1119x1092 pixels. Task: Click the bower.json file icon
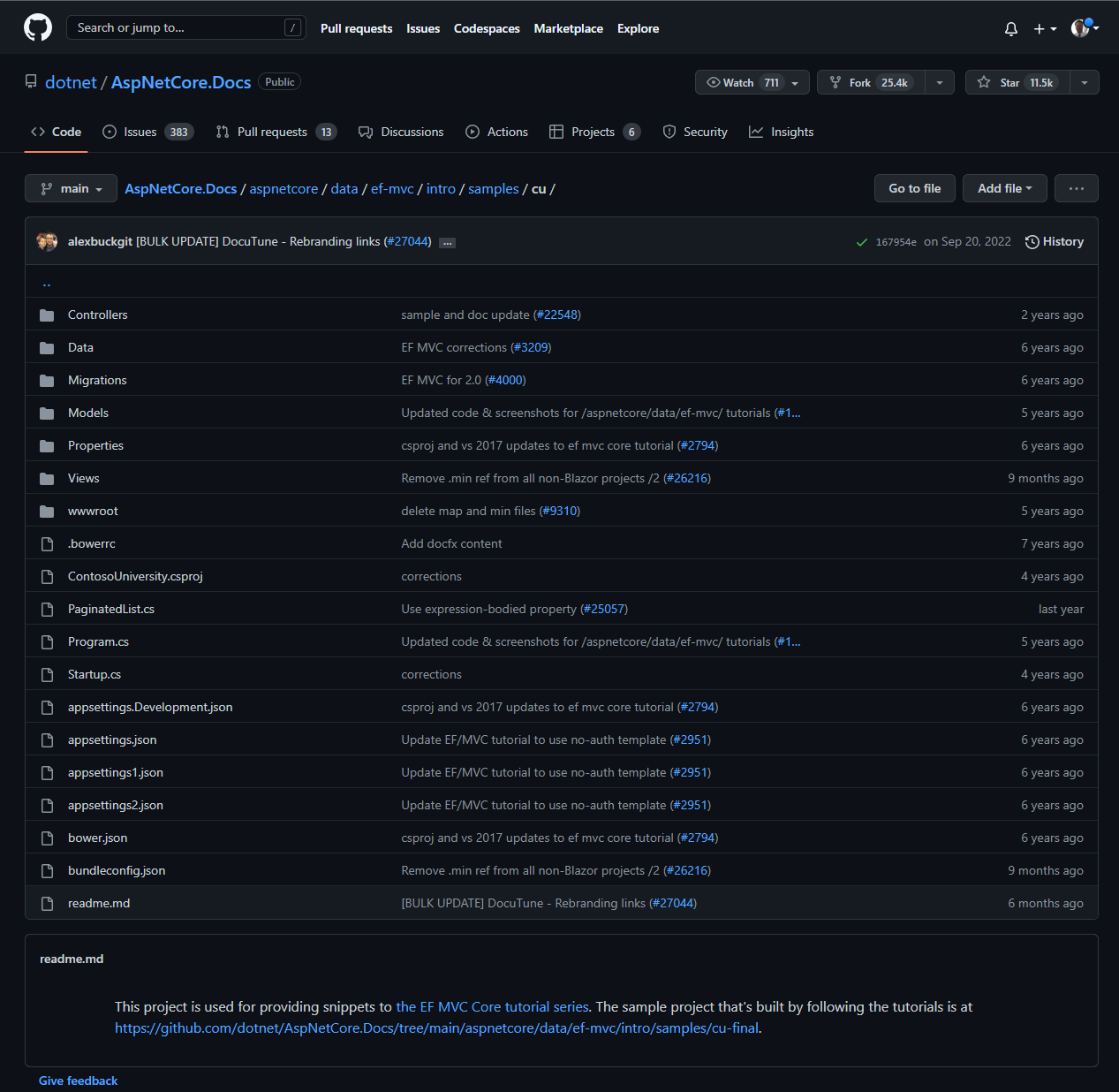[x=47, y=838]
